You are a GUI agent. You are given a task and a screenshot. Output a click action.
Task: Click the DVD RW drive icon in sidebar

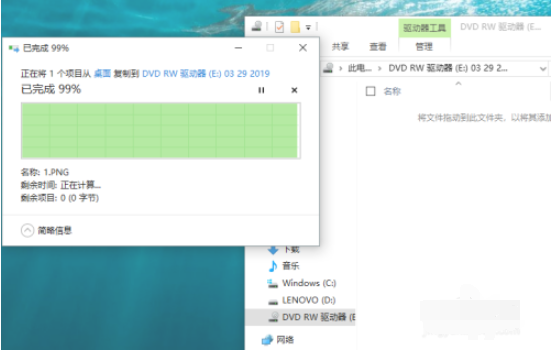click(274, 317)
